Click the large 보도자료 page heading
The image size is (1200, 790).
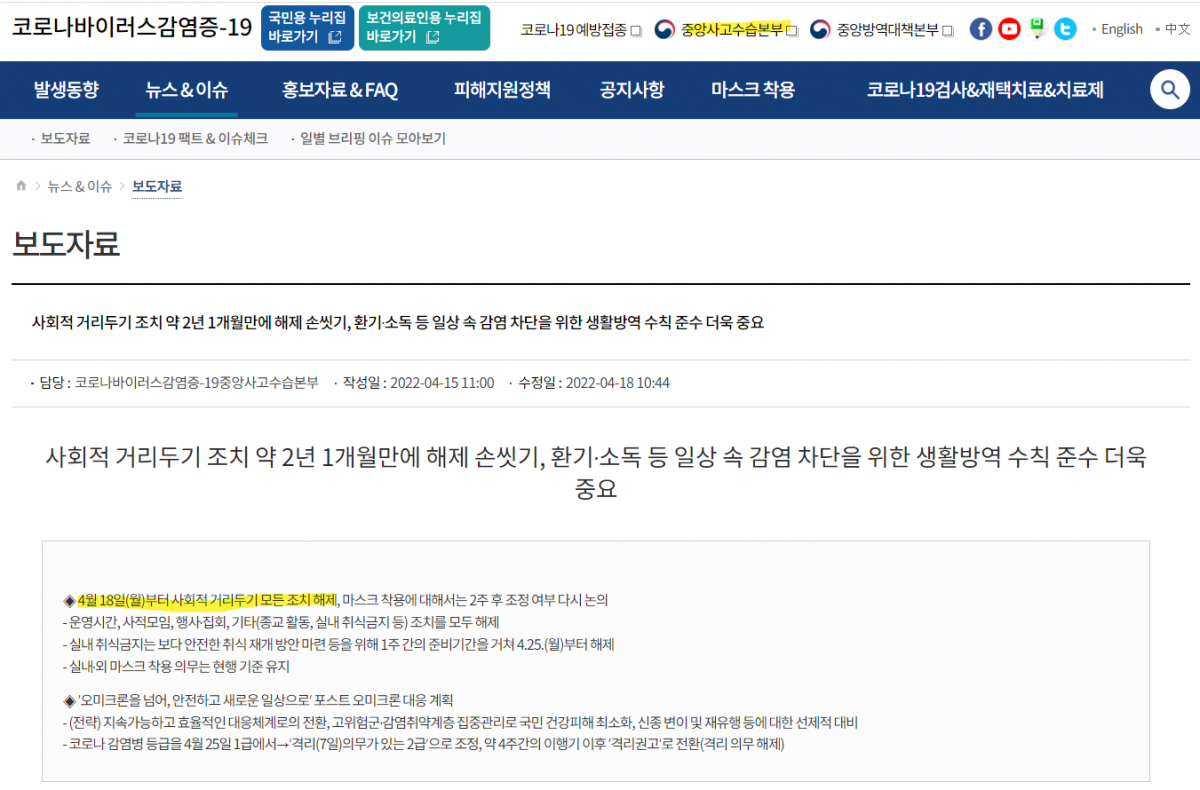[66, 243]
